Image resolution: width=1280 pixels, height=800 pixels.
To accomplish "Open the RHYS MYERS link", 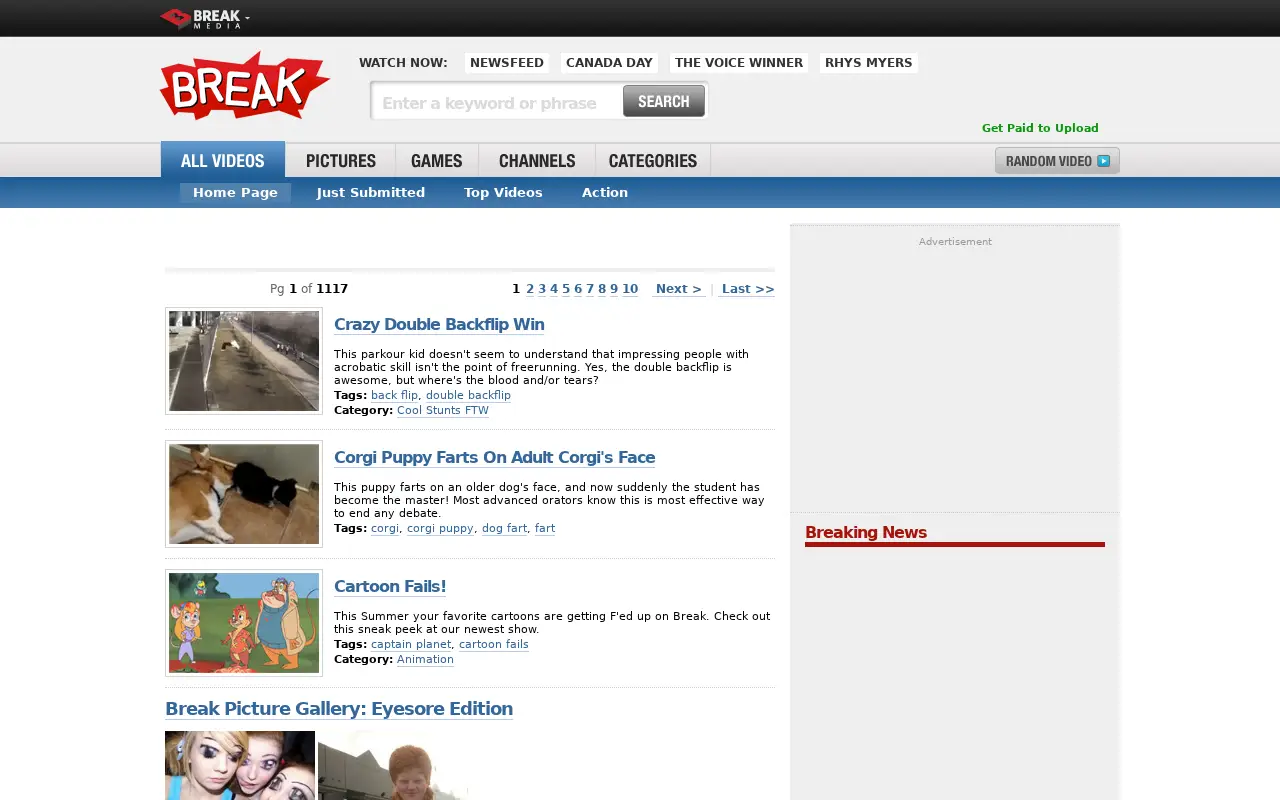I will click(869, 63).
